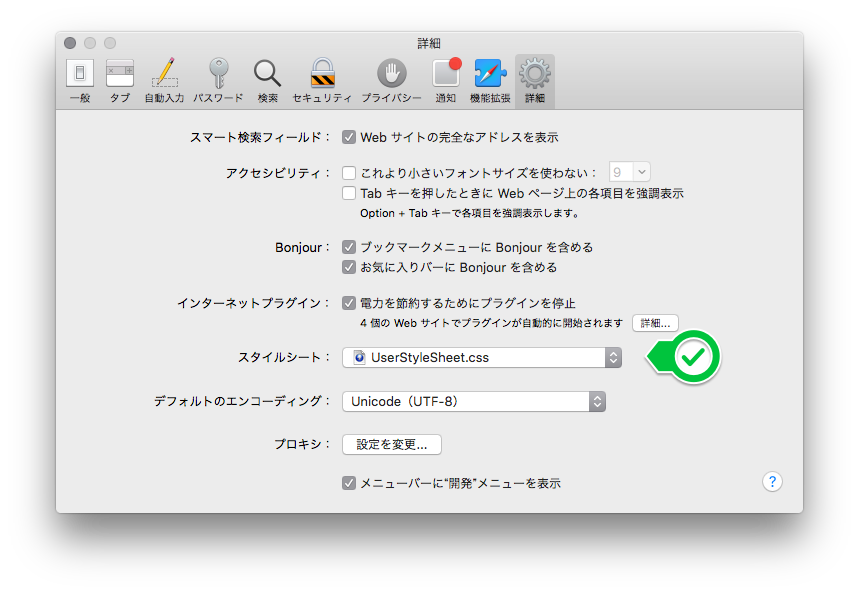This screenshot has height=593, width=859.
Task: Toggle メニューバーに"開発"メニューを表示 checkbox
Action: (x=349, y=483)
